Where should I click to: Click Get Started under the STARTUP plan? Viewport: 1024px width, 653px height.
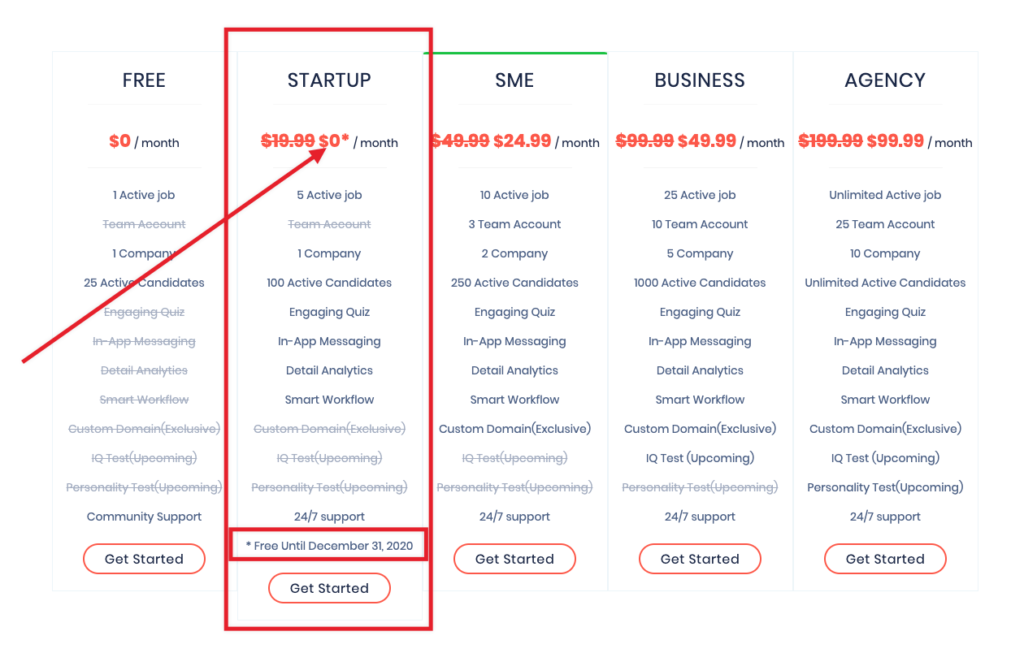[x=329, y=588]
